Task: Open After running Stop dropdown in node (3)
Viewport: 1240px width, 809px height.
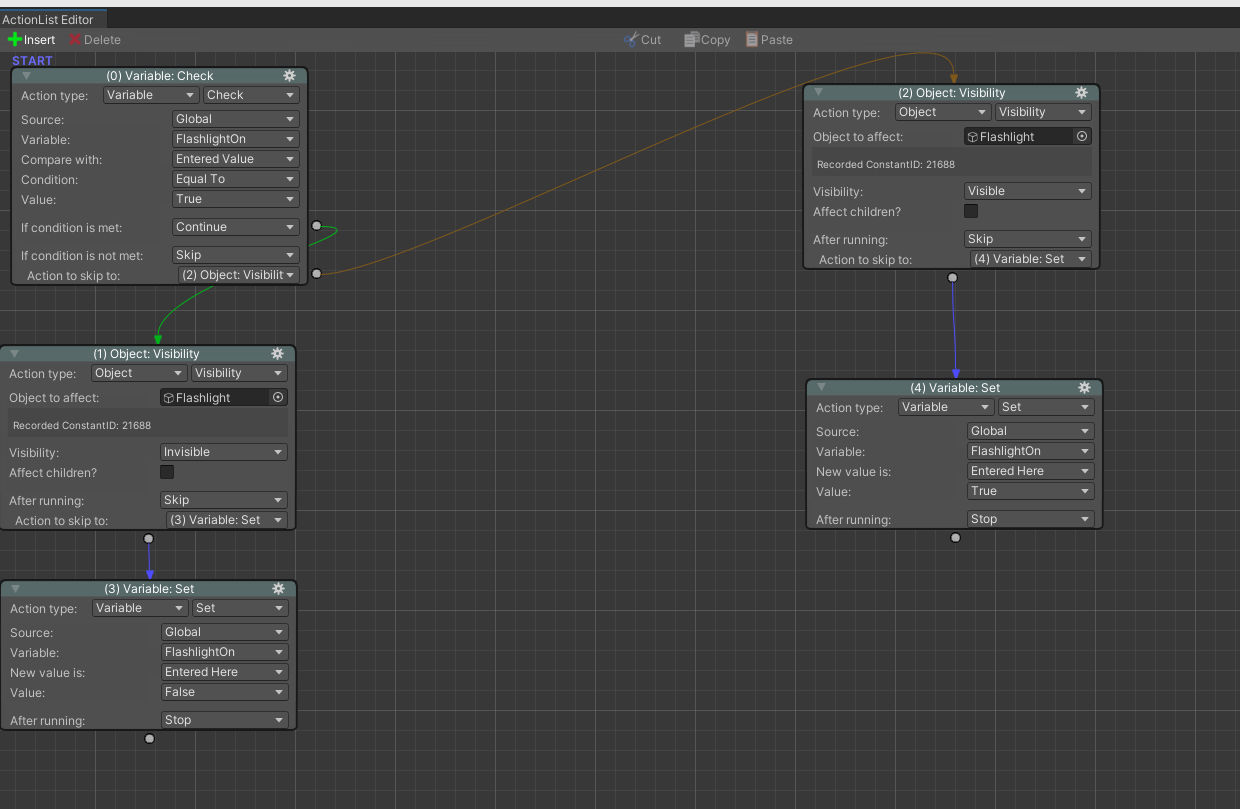Action: click(225, 720)
